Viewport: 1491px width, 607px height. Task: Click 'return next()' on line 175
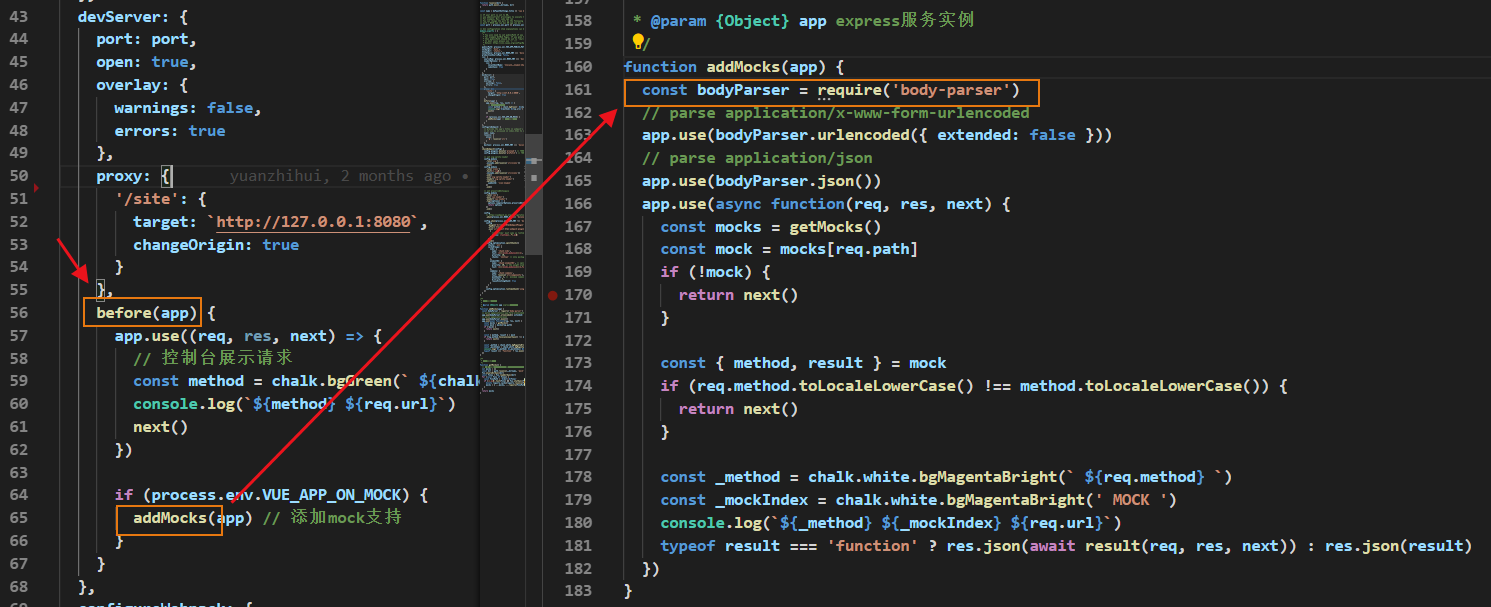[739, 409]
